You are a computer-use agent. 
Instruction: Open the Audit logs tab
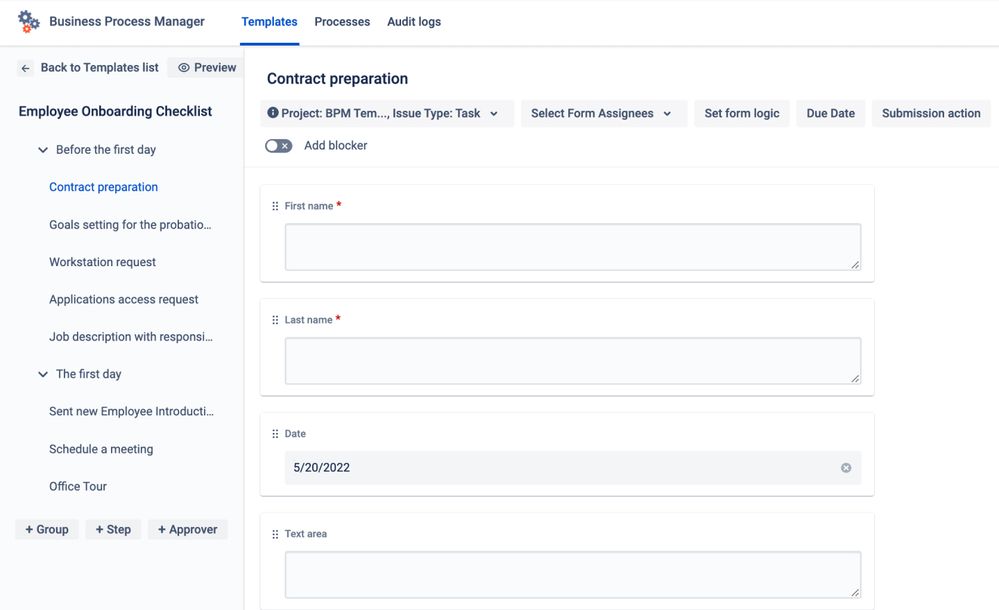414,22
